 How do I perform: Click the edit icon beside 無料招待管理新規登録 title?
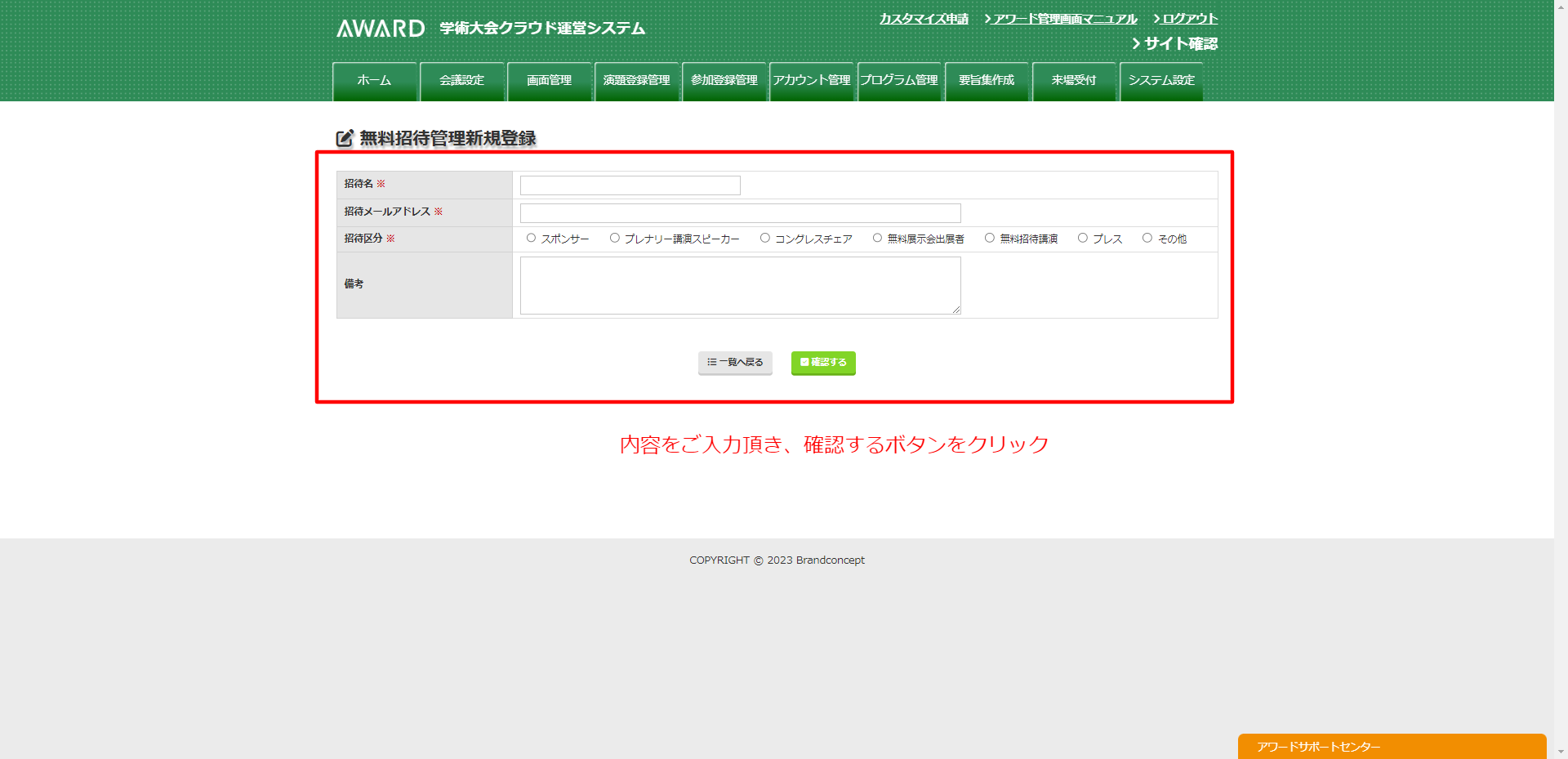click(x=345, y=139)
